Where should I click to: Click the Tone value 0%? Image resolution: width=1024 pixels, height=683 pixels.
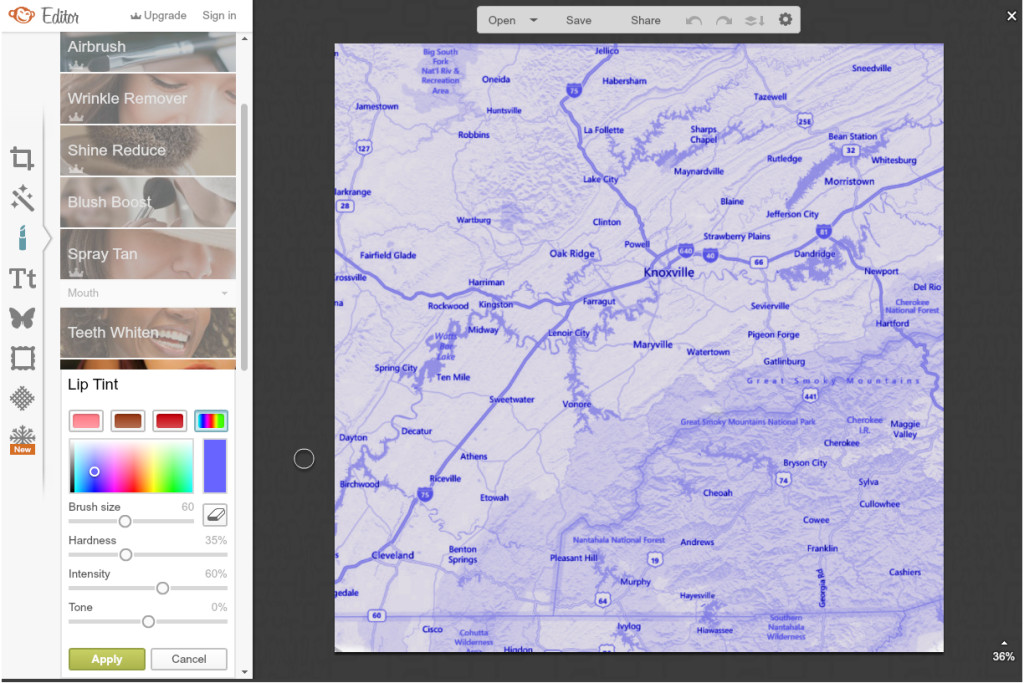219,607
